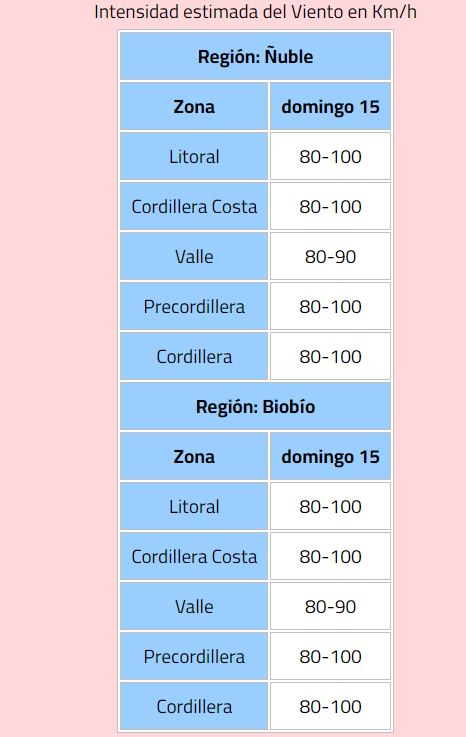Screen dimensions: 466x737
Task: Click Cordillera Costa in the Biobío table
Action: [x=194, y=557]
